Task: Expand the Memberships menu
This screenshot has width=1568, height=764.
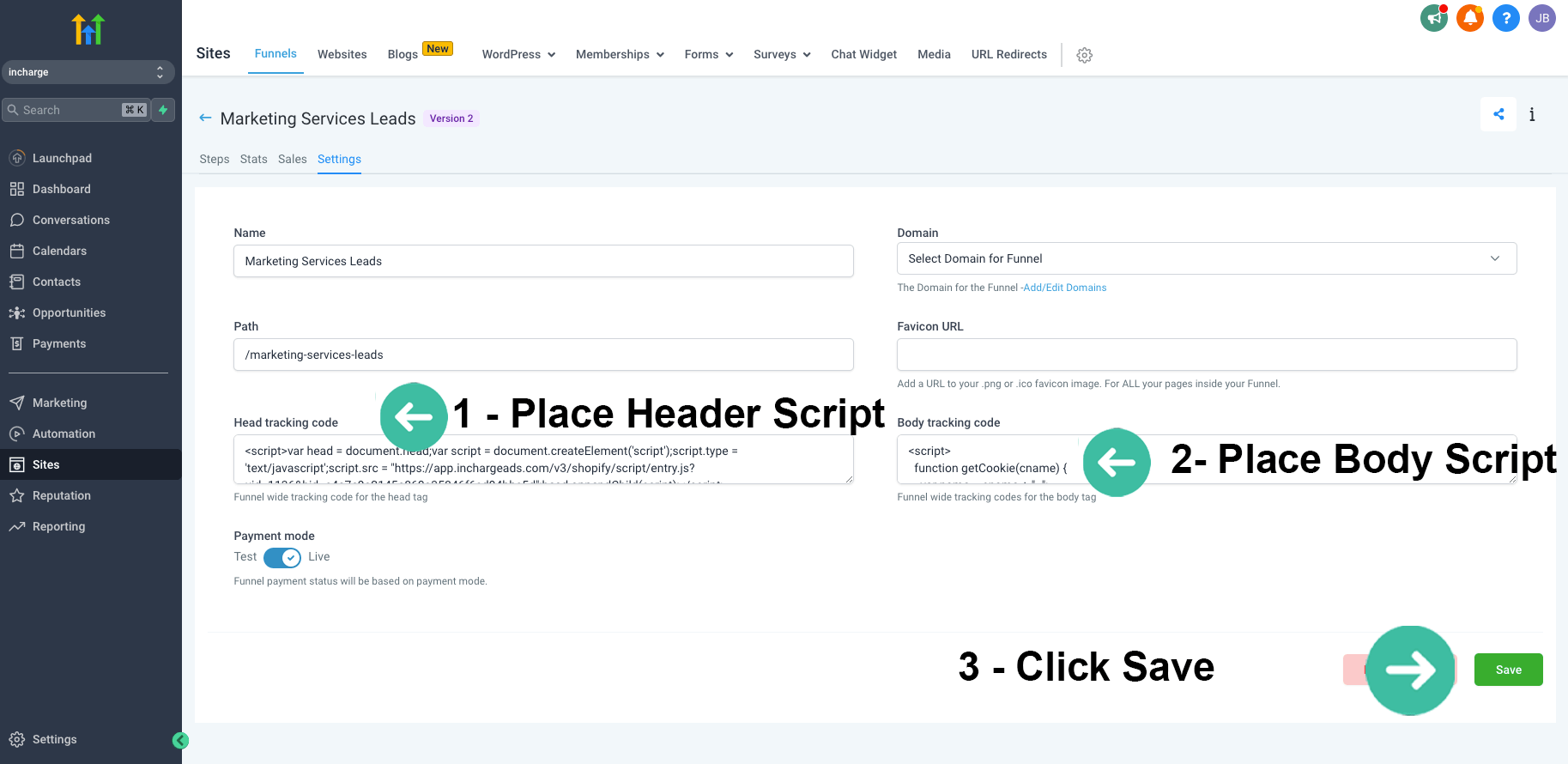Action: pos(620,54)
